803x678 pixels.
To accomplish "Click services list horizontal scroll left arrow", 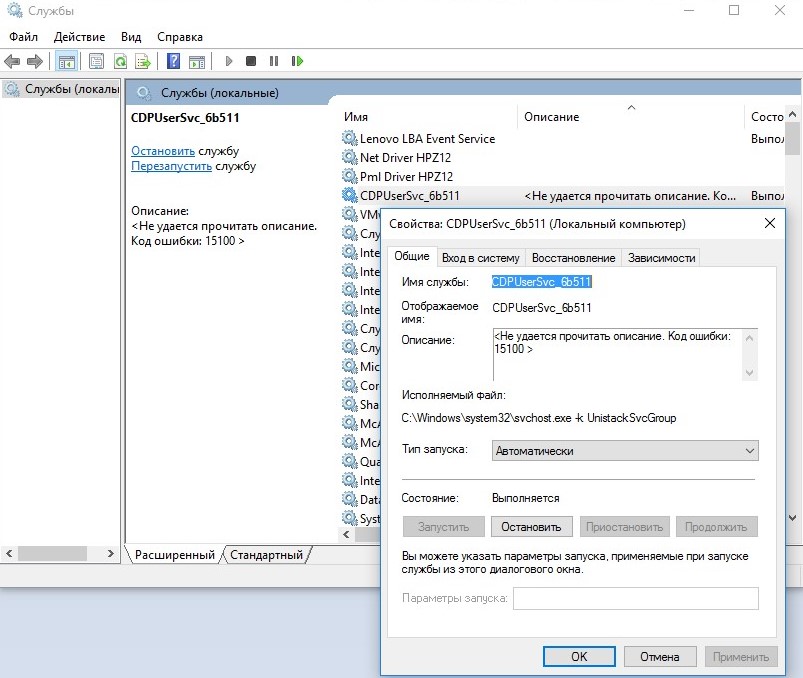I will 347,535.
